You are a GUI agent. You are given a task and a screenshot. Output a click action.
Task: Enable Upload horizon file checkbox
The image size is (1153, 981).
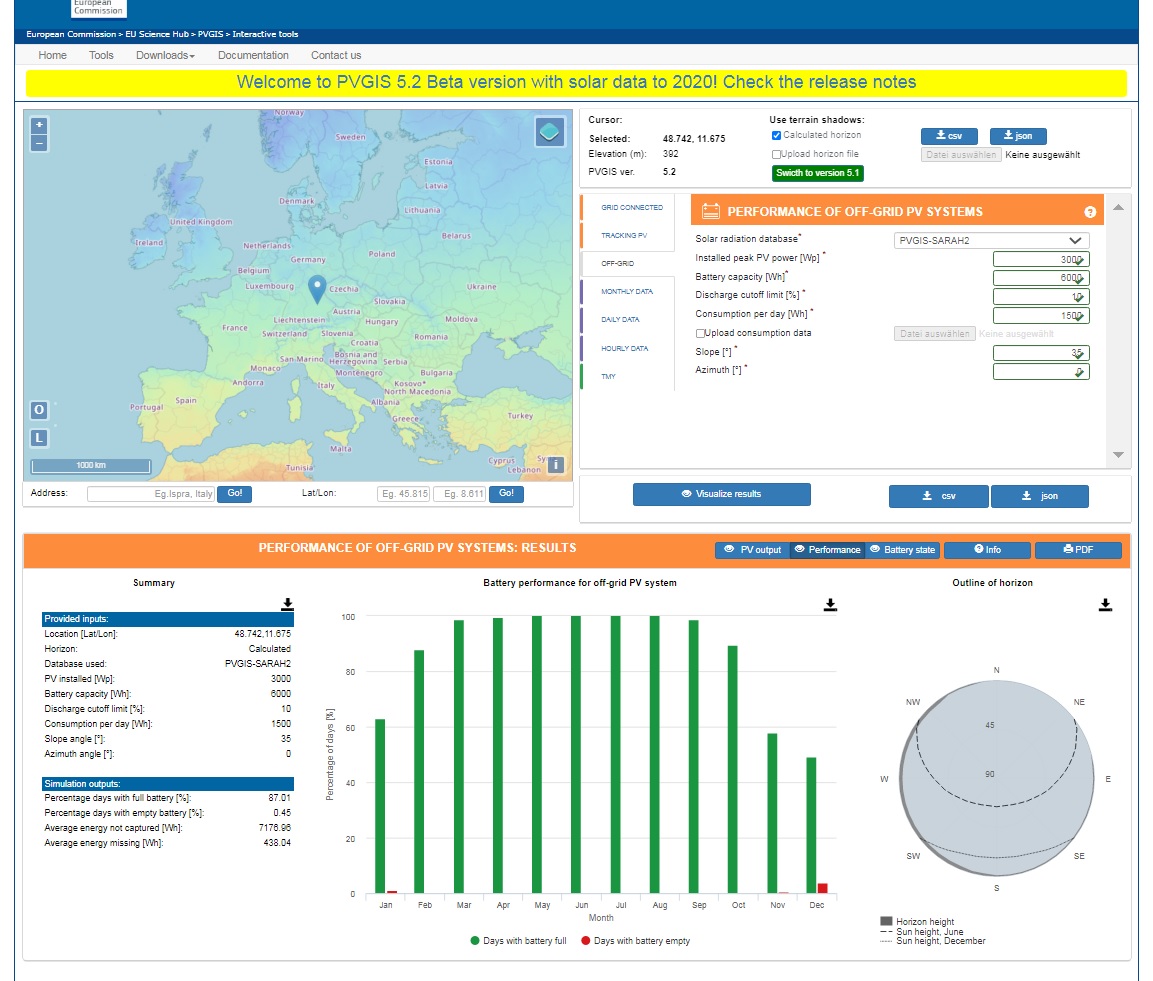click(x=776, y=154)
